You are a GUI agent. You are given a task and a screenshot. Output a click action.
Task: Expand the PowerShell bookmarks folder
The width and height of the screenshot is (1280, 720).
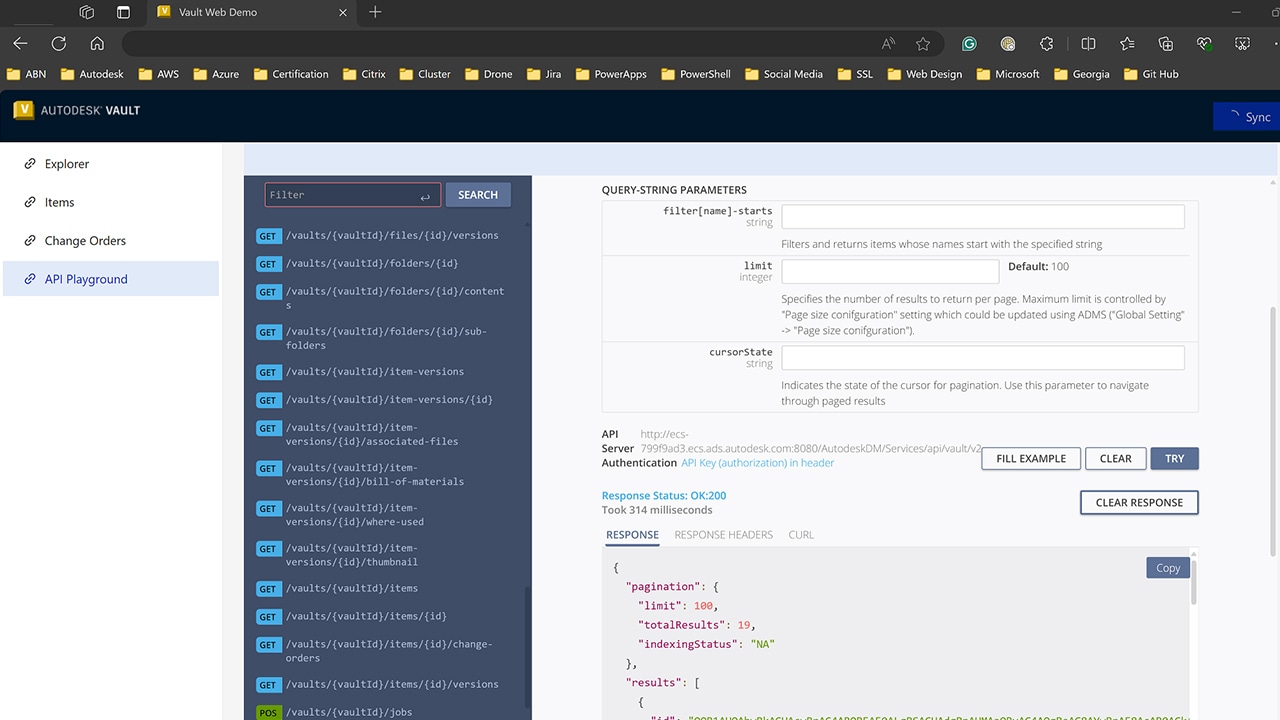click(x=696, y=74)
